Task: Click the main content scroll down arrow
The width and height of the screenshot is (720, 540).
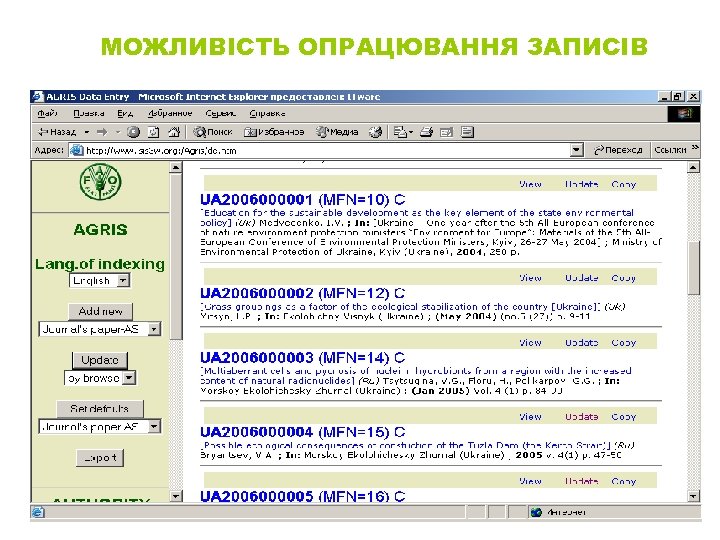Action: pos(694,496)
